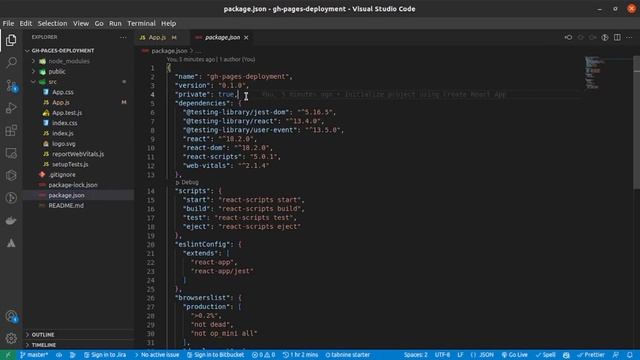Viewport: 640px width, 360px height.
Task: Click Sign in to Jira
Action: coord(105,355)
